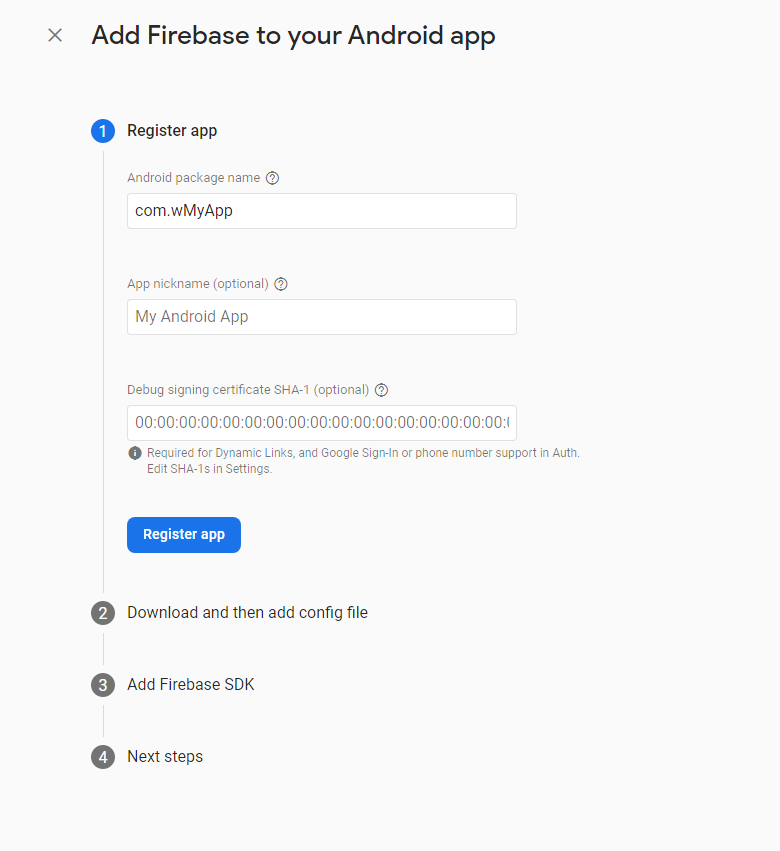This screenshot has height=851, width=780.
Task: Expand 'Download and then add config file' step
Action: (x=247, y=612)
